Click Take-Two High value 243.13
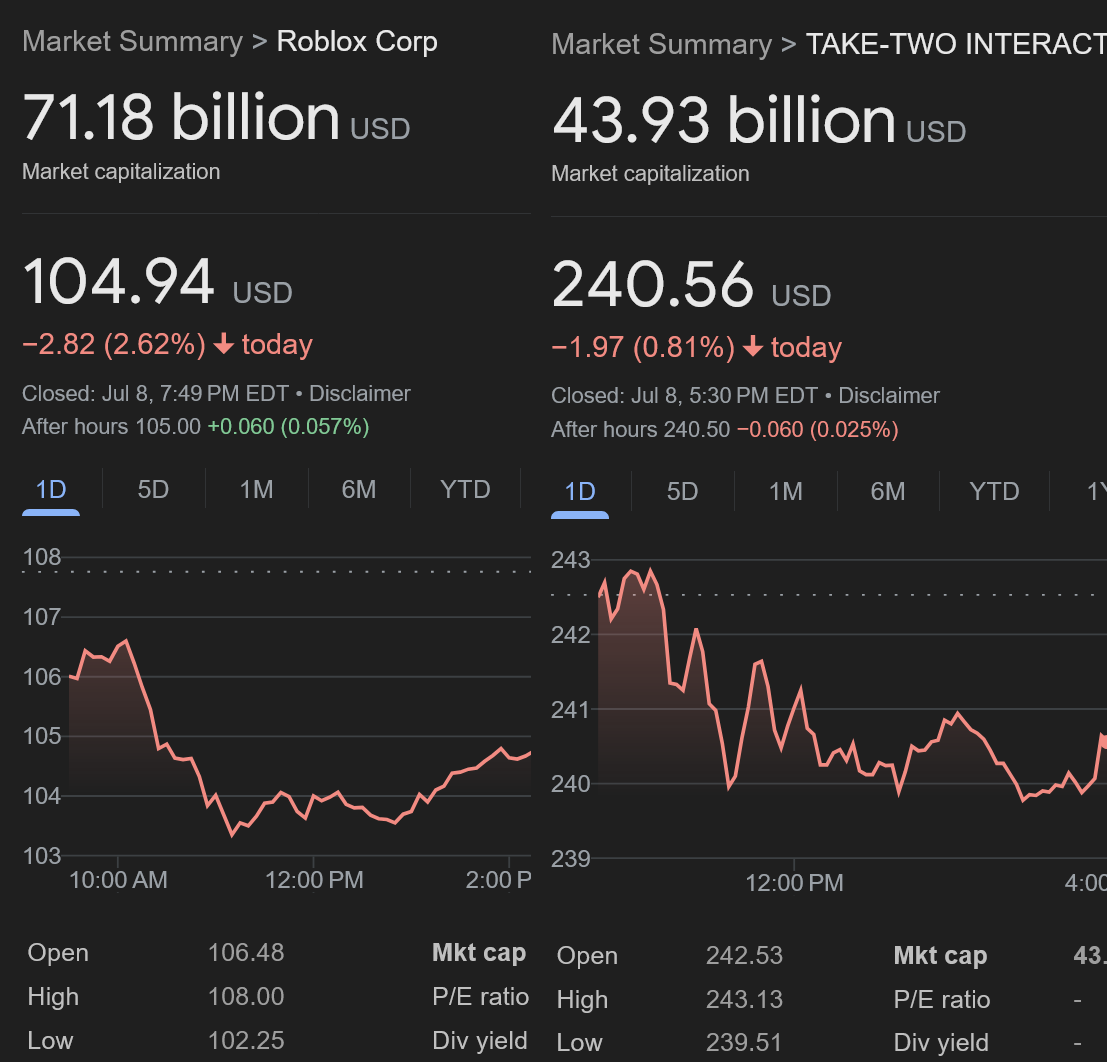This screenshot has width=1107, height=1062. tap(744, 999)
